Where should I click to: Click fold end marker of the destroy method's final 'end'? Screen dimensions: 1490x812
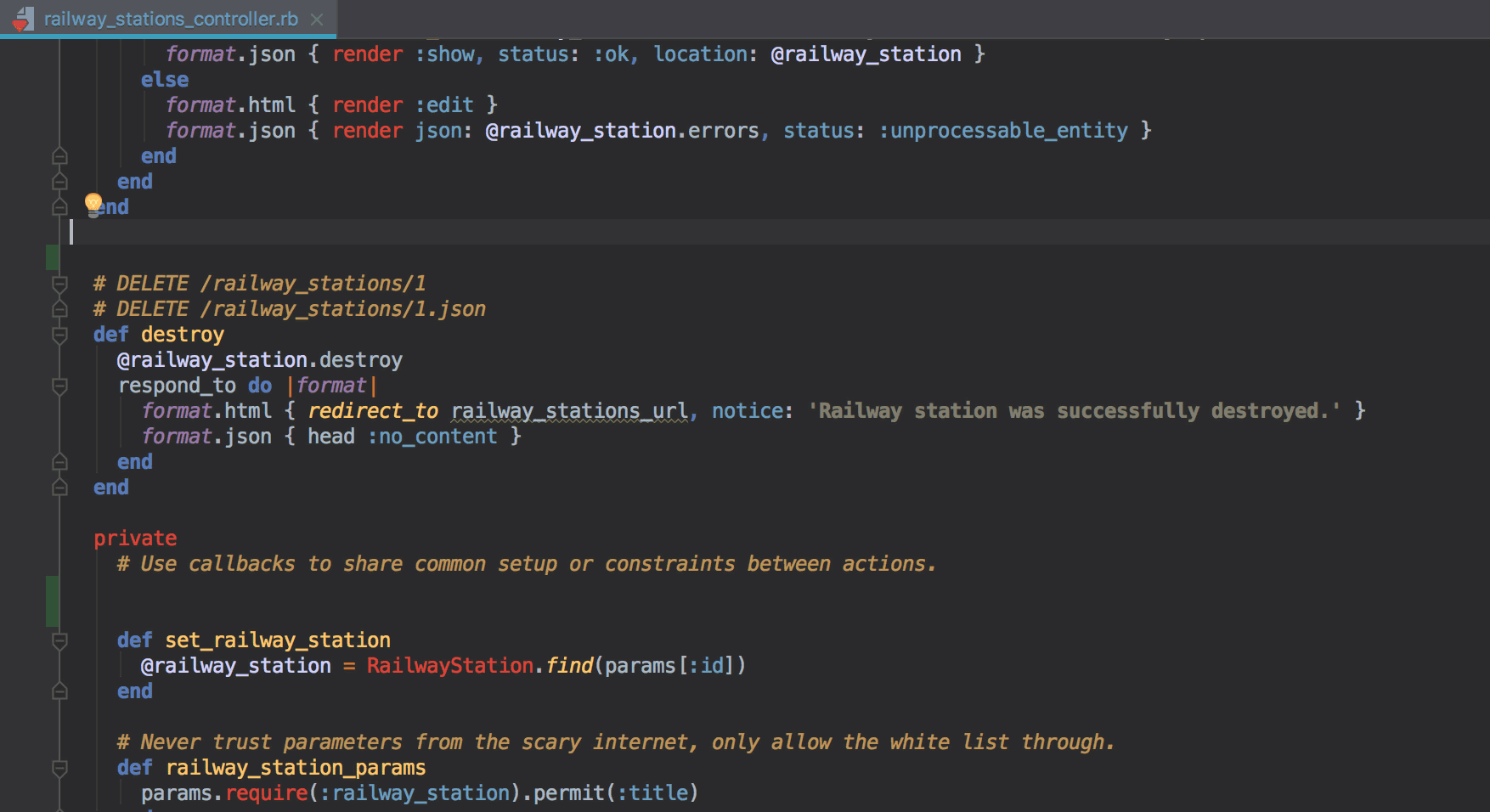click(59, 488)
